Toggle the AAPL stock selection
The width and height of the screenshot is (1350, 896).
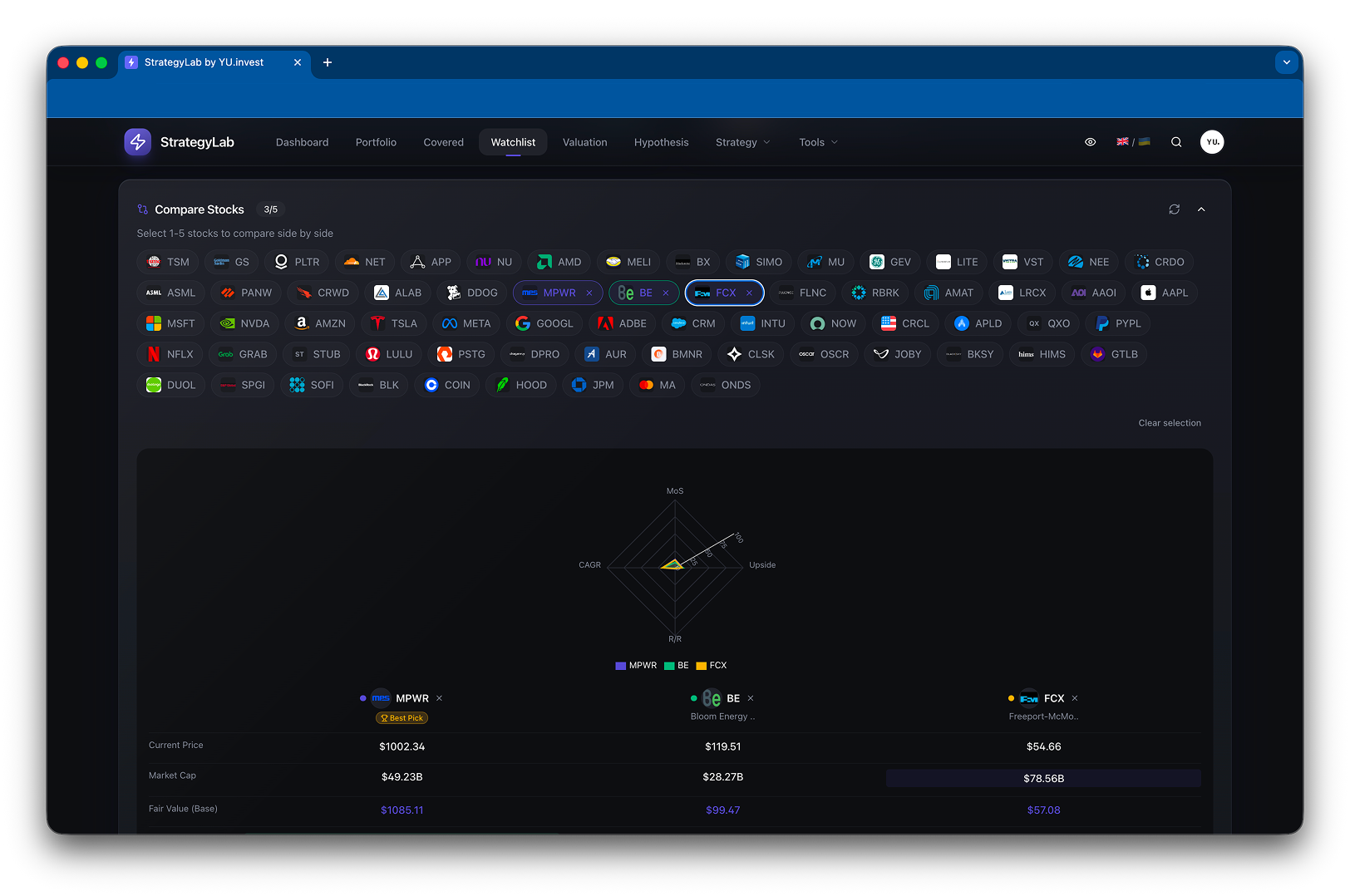click(x=1165, y=293)
